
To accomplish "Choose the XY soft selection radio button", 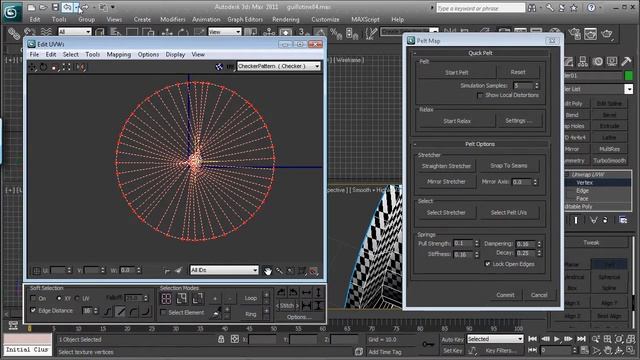I will pos(59,298).
